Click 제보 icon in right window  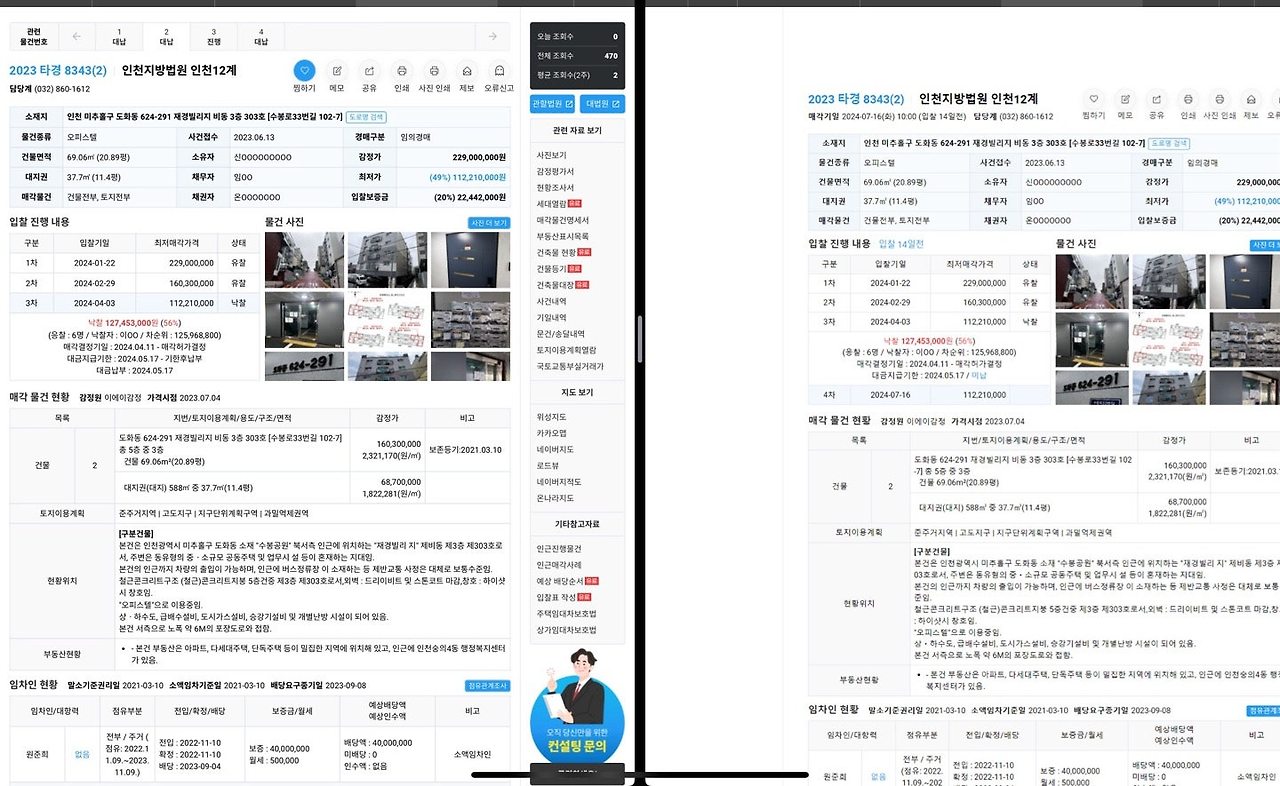1251,99
